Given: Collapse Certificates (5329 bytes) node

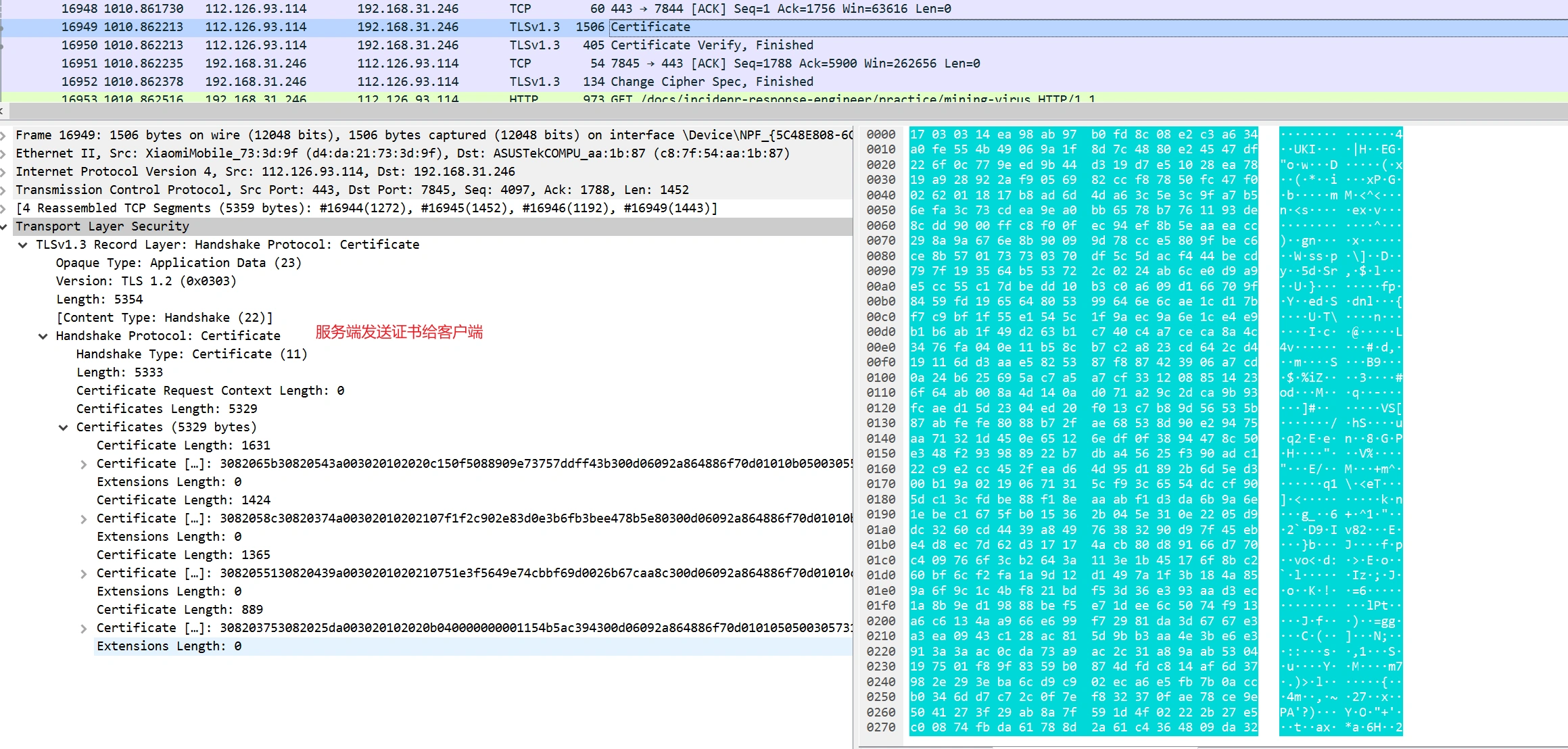Looking at the screenshot, I should click(64, 427).
